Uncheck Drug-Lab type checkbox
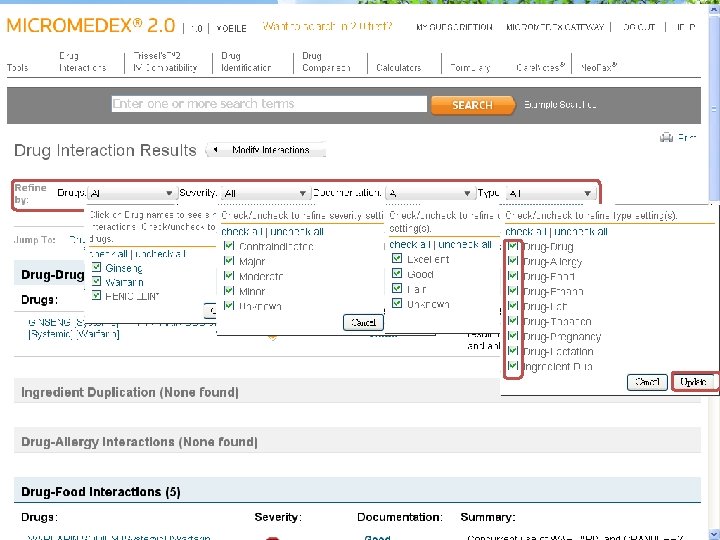 coord(513,305)
